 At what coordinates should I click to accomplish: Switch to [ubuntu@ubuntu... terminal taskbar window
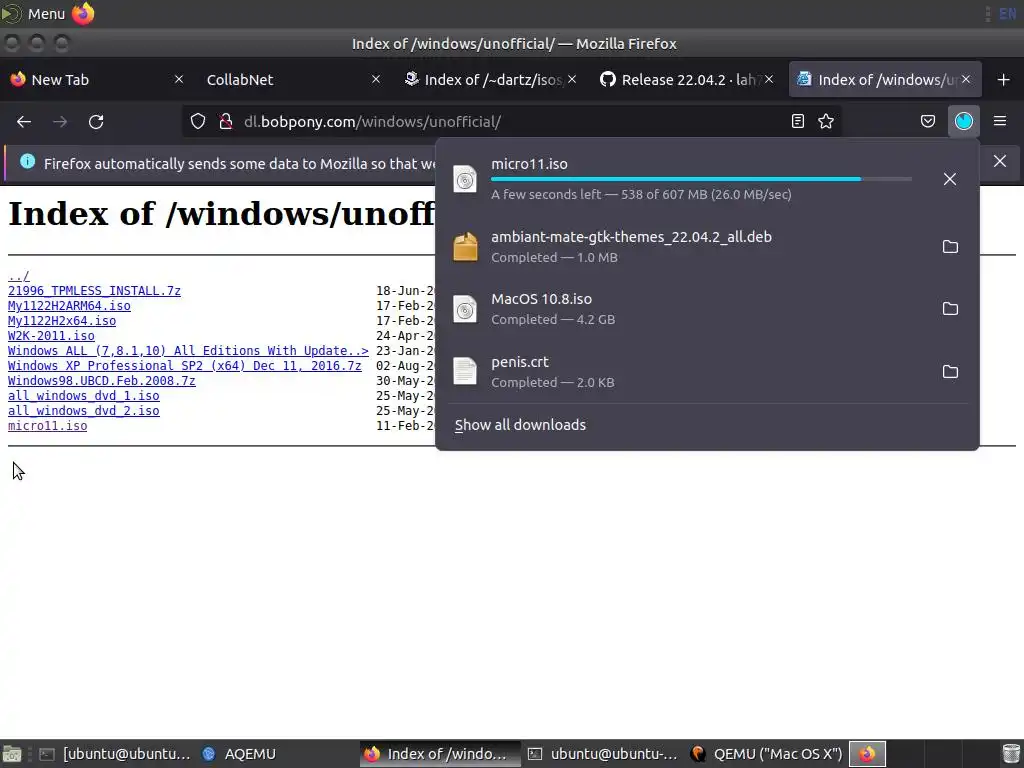point(114,754)
